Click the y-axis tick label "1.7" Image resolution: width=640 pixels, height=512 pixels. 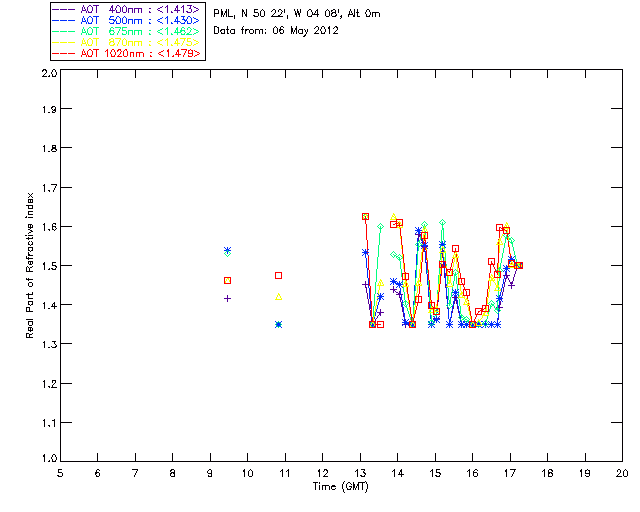49,188
